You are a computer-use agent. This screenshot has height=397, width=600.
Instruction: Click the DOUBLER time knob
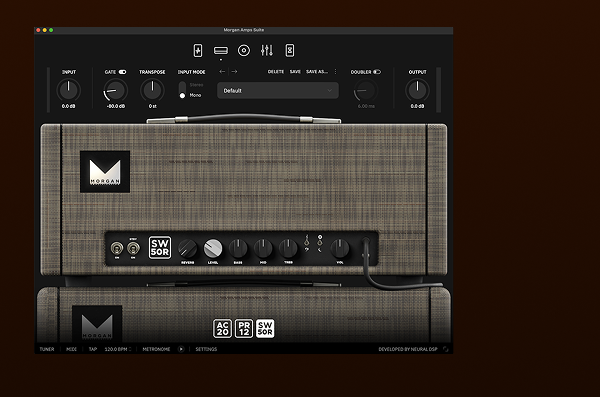coord(365,90)
